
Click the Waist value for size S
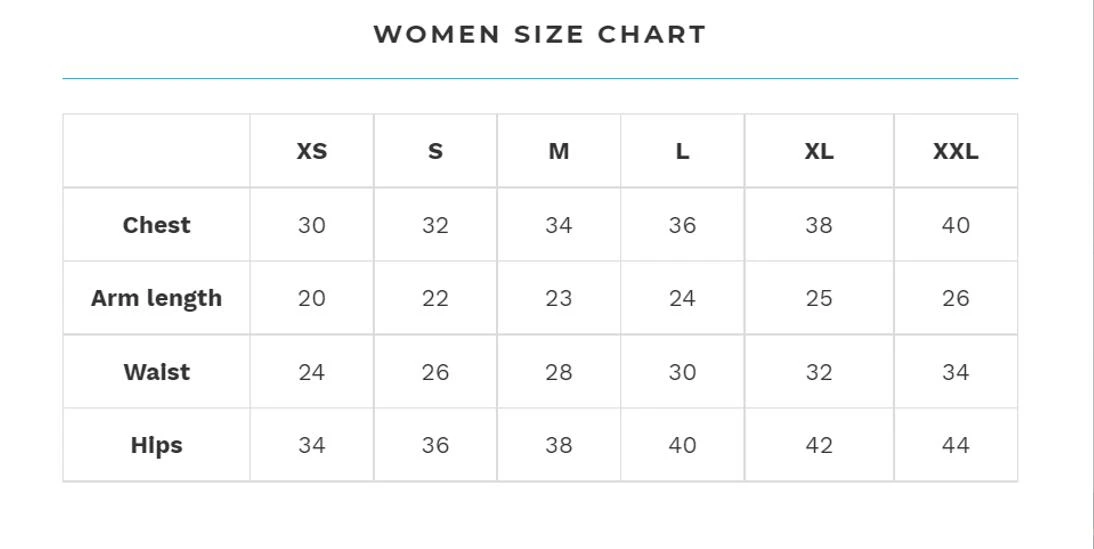tap(435, 372)
